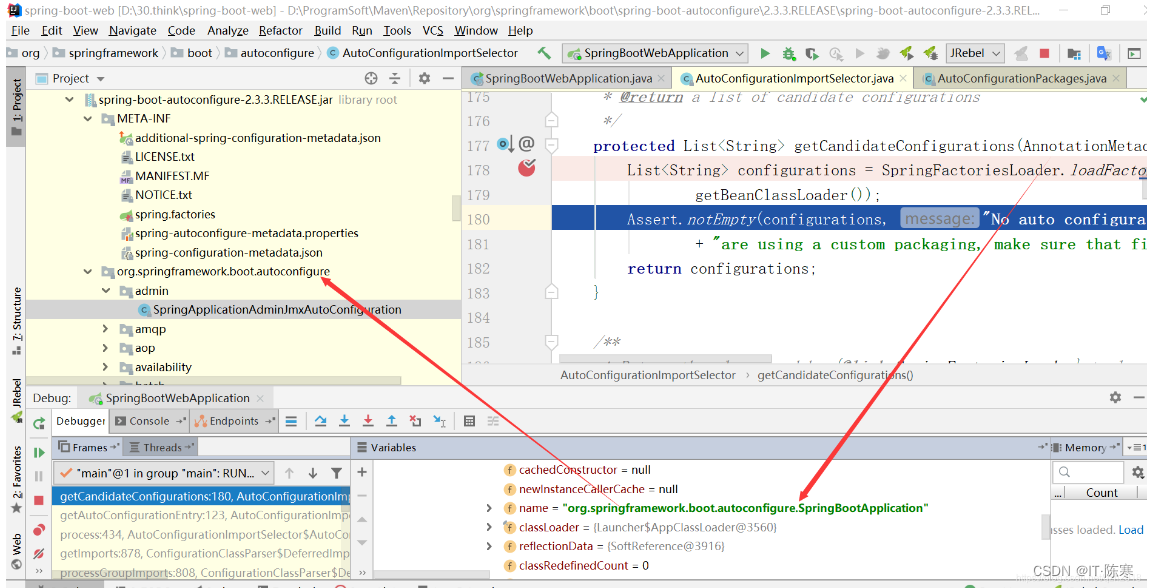1149x588 pixels.
Task: Click the Step Over debugger icon
Action: [x=320, y=421]
